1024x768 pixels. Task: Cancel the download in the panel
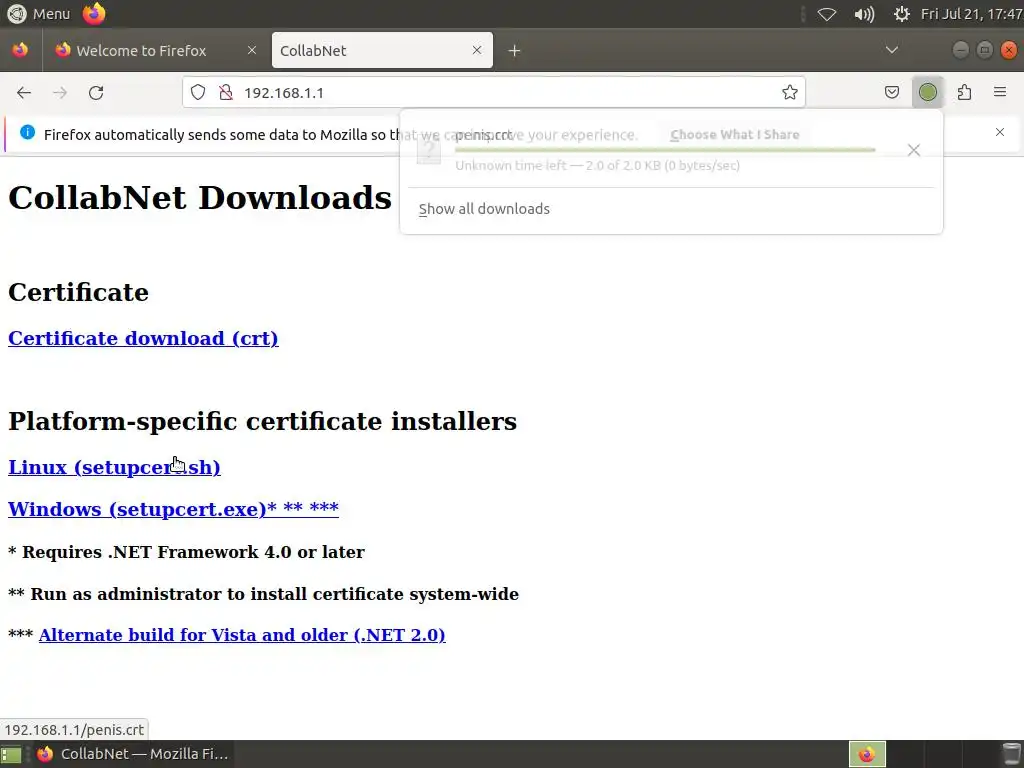click(x=914, y=150)
